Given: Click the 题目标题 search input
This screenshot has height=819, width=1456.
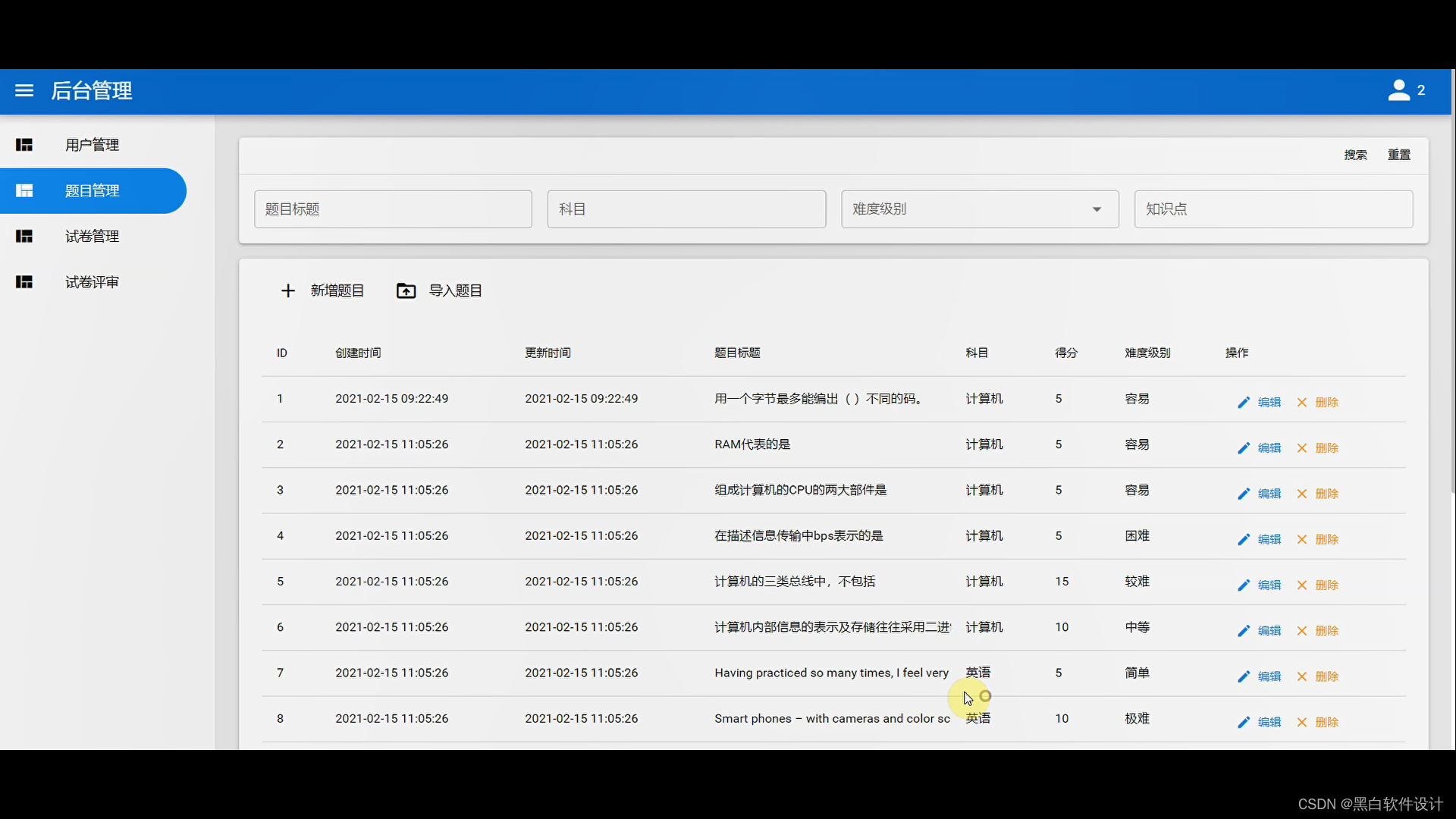Looking at the screenshot, I should pos(393,209).
